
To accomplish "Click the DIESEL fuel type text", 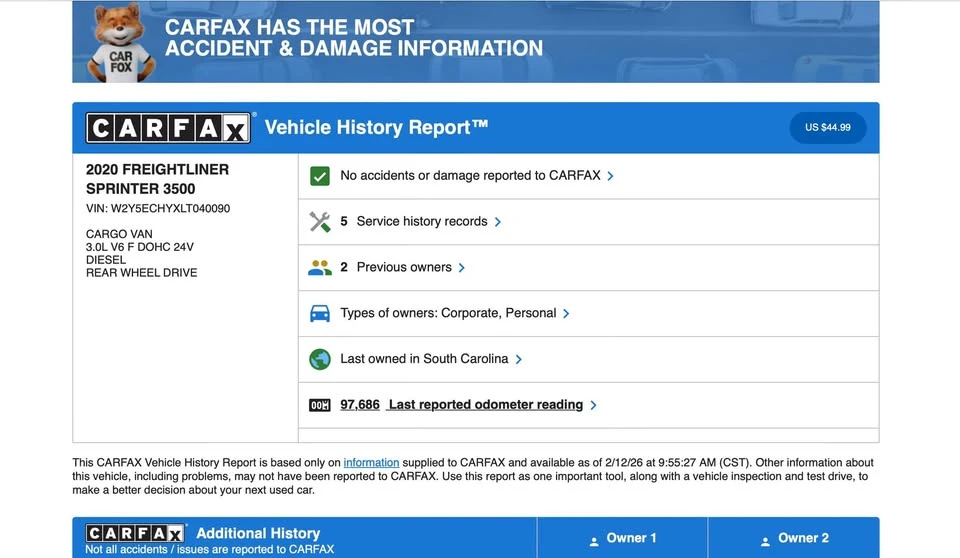I will [106, 260].
